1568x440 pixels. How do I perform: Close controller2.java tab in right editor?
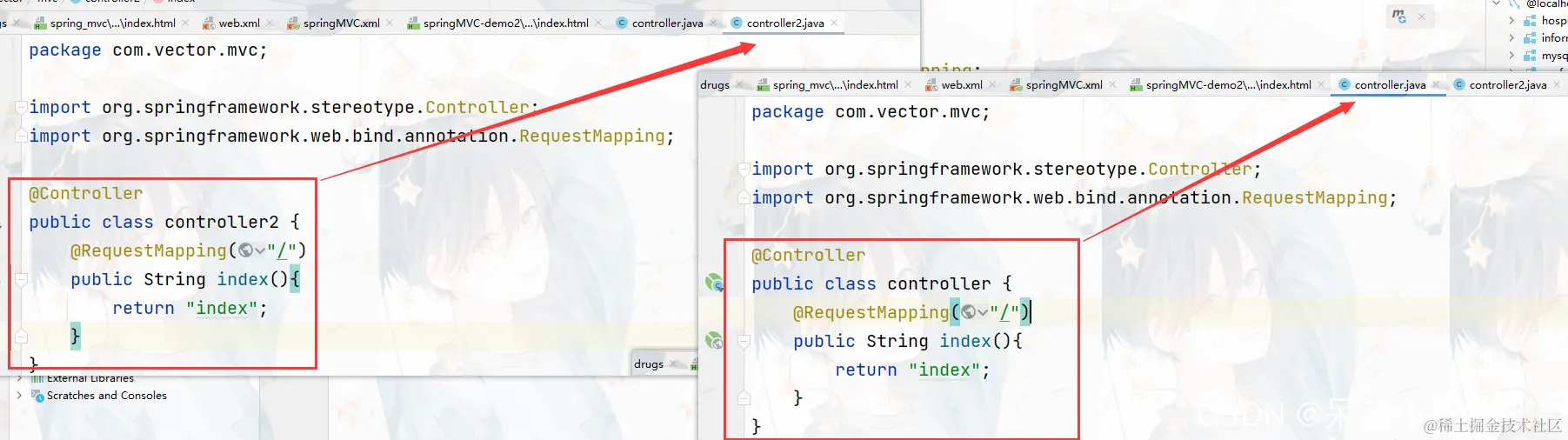tap(1557, 84)
